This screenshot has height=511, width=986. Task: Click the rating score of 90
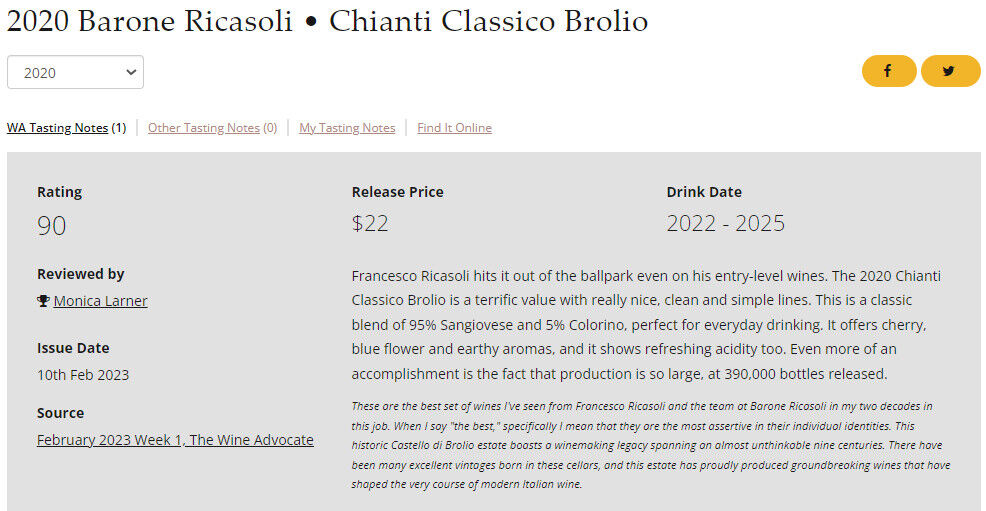click(52, 225)
